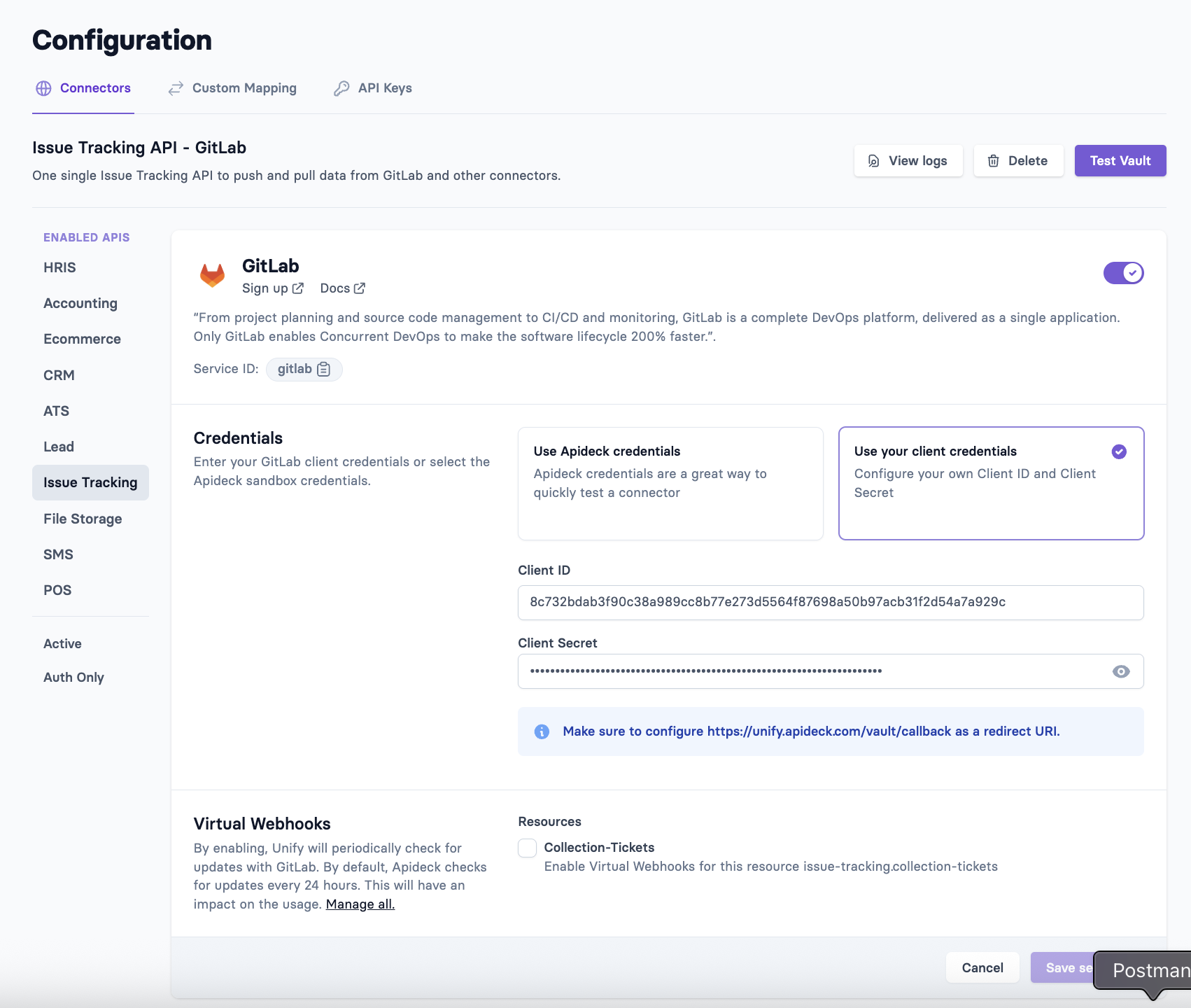
Task: Click the trash icon on the Delete button
Action: pyautogui.click(x=994, y=160)
